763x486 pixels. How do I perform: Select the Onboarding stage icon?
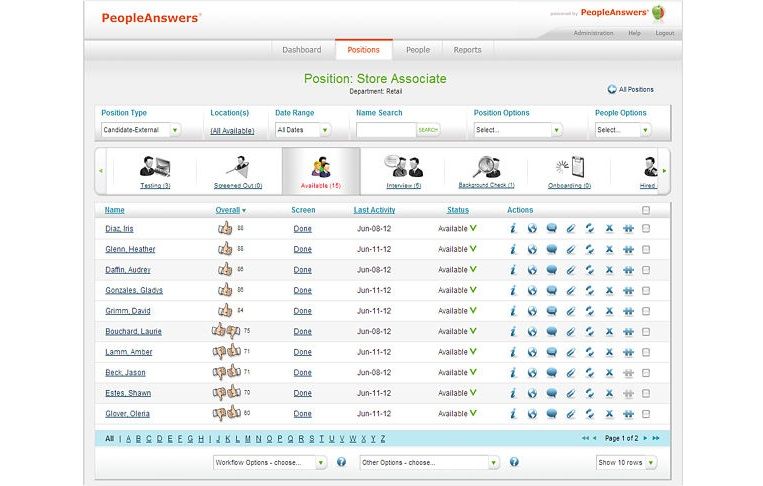[569, 167]
